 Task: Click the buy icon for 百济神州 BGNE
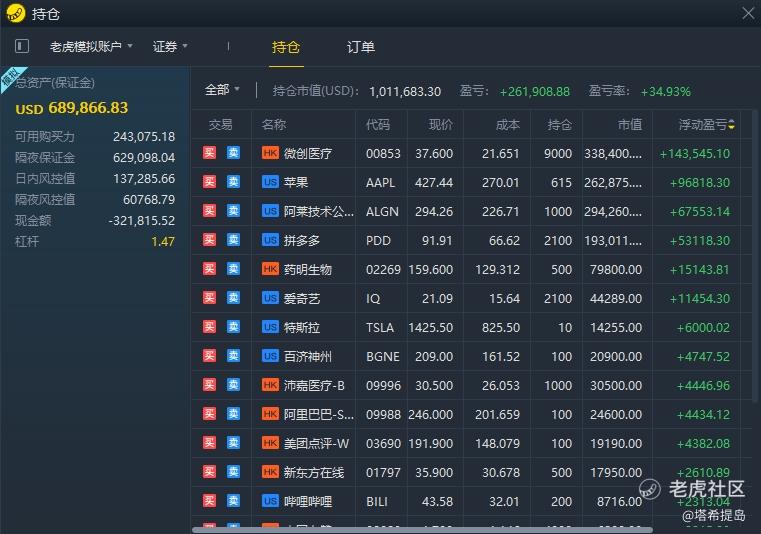pyautogui.click(x=209, y=356)
